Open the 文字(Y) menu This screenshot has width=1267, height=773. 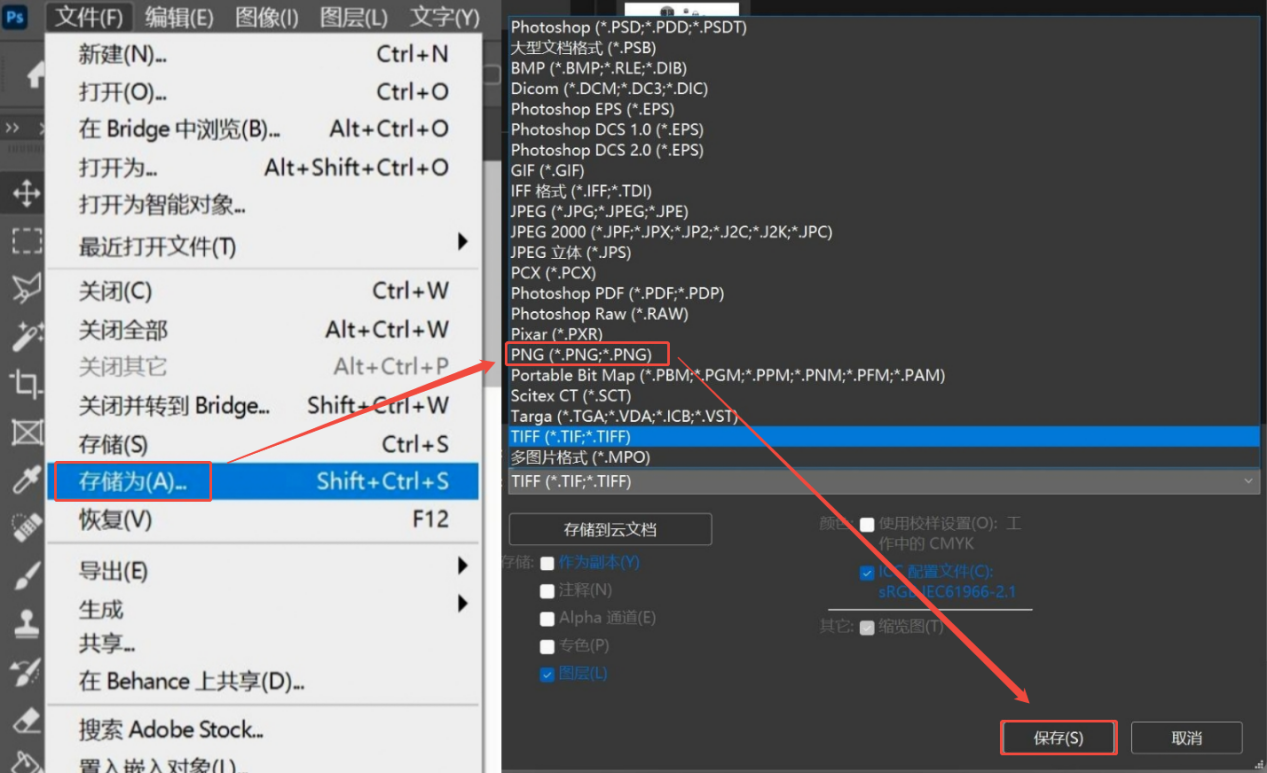pyautogui.click(x=445, y=17)
